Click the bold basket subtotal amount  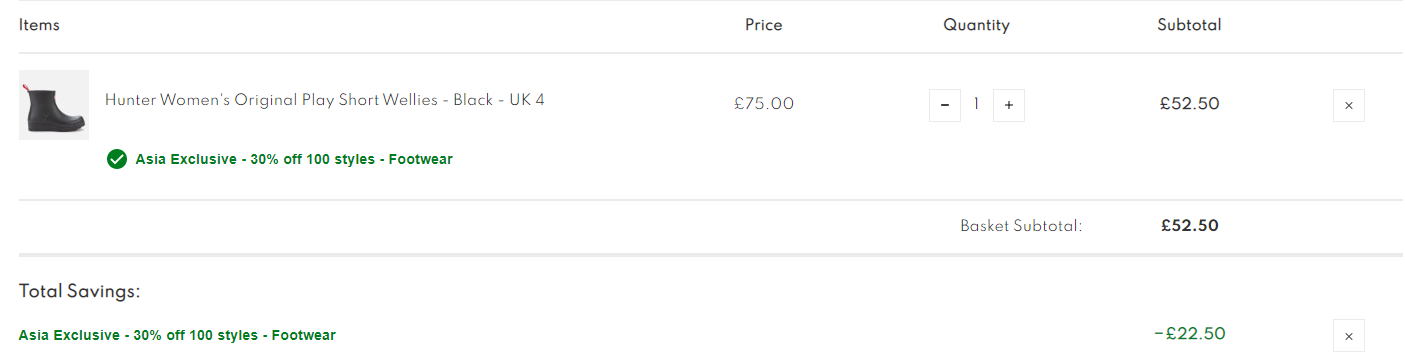click(x=1190, y=226)
